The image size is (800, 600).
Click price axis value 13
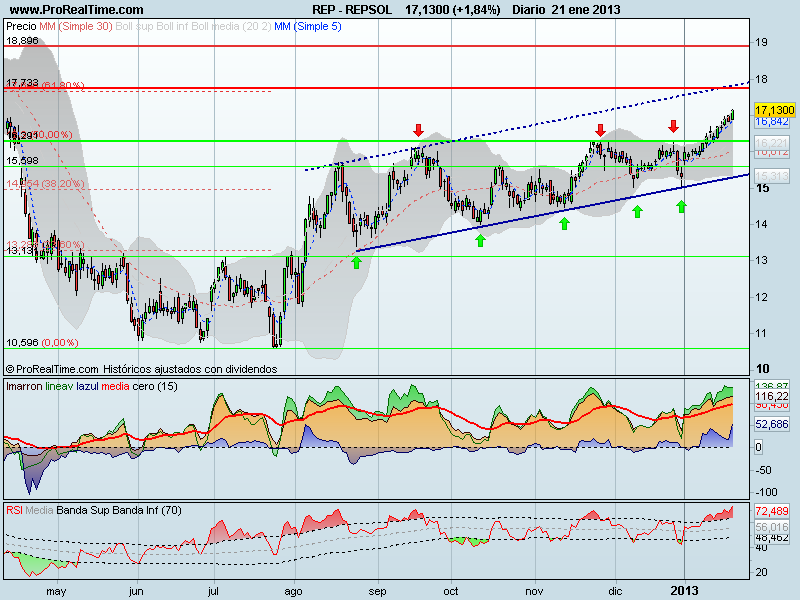(x=761, y=260)
